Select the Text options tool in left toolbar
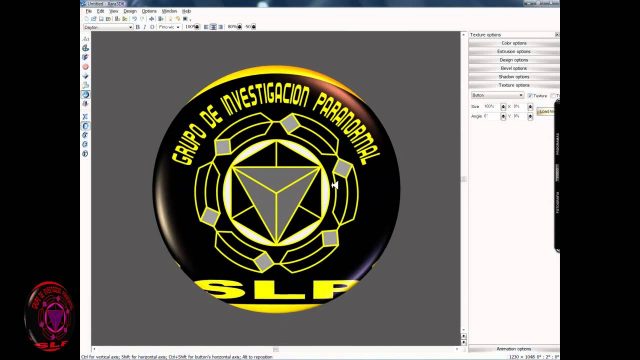Screen dimensions: 640x360 [x=85, y=39]
